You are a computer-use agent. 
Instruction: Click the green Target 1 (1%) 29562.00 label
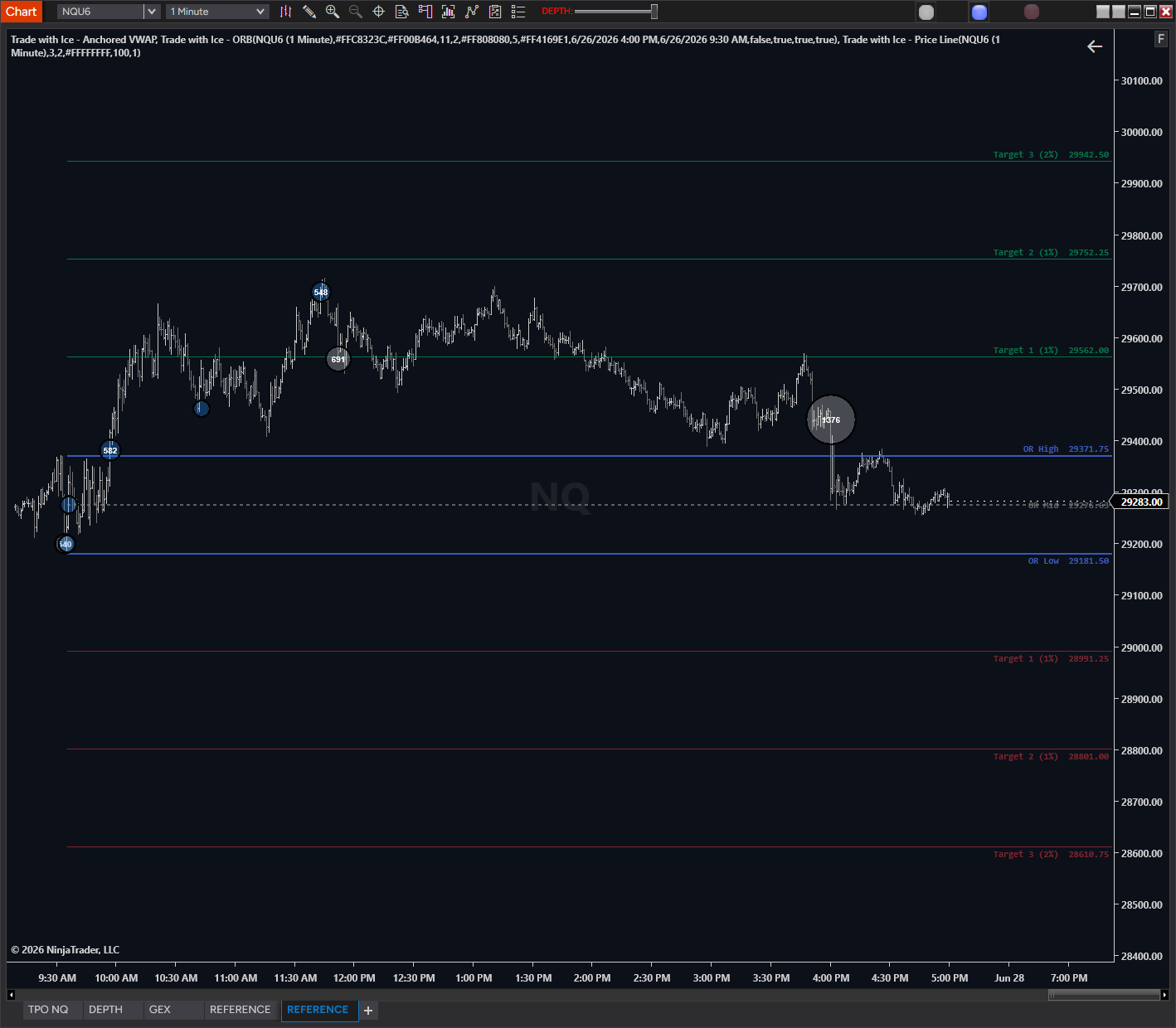pyautogui.click(x=1051, y=351)
